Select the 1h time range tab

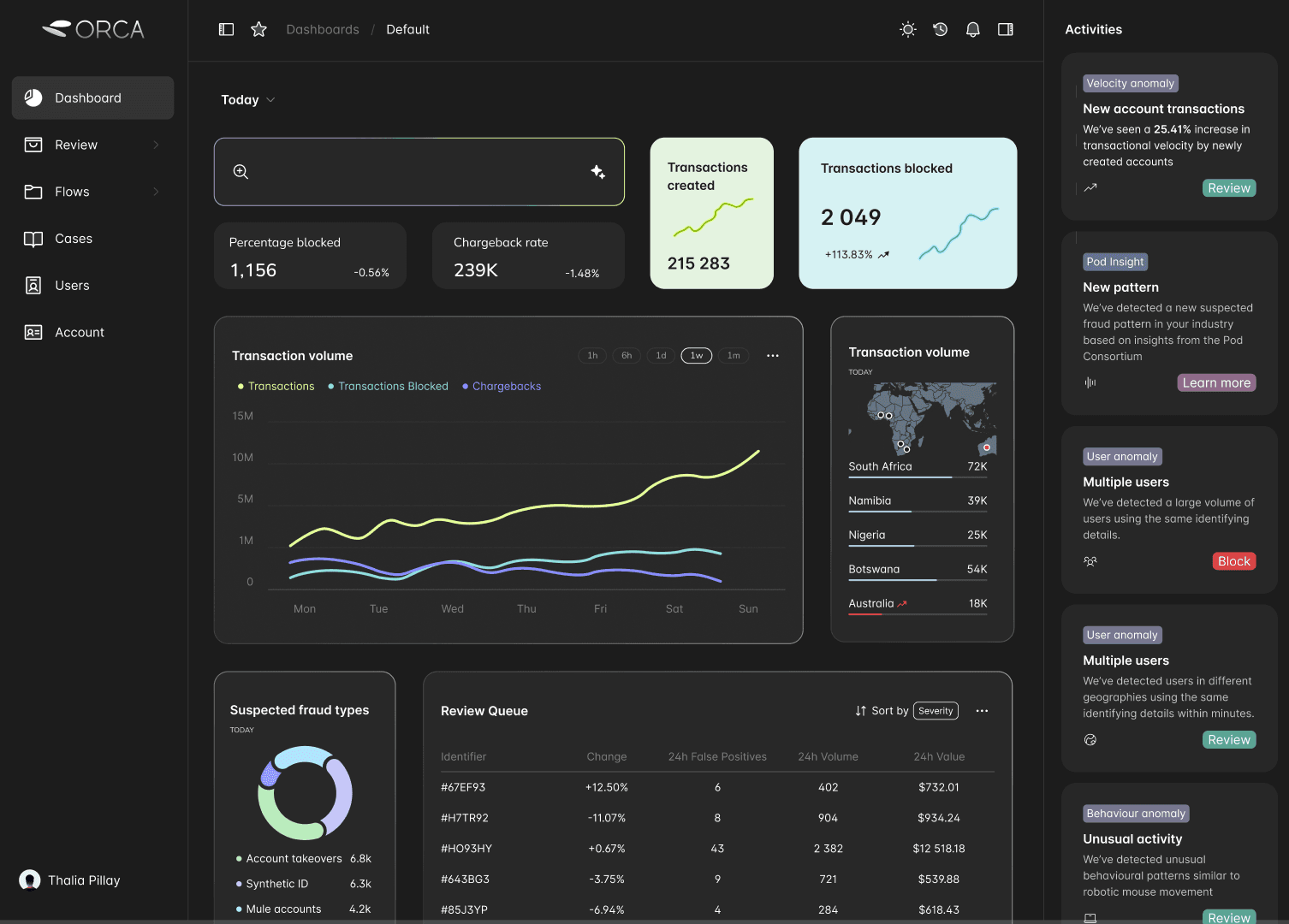(x=591, y=355)
